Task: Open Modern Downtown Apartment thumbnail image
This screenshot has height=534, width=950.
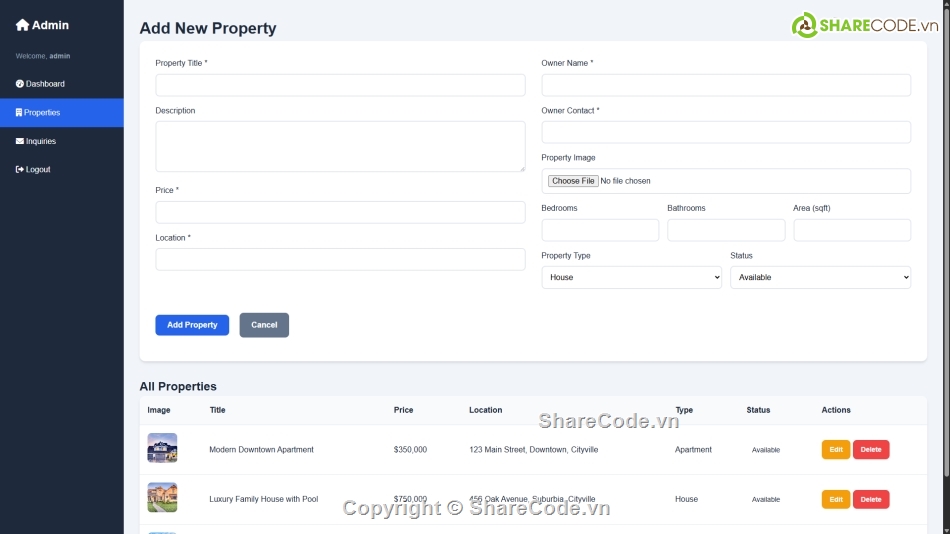Action: coord(162,448)
